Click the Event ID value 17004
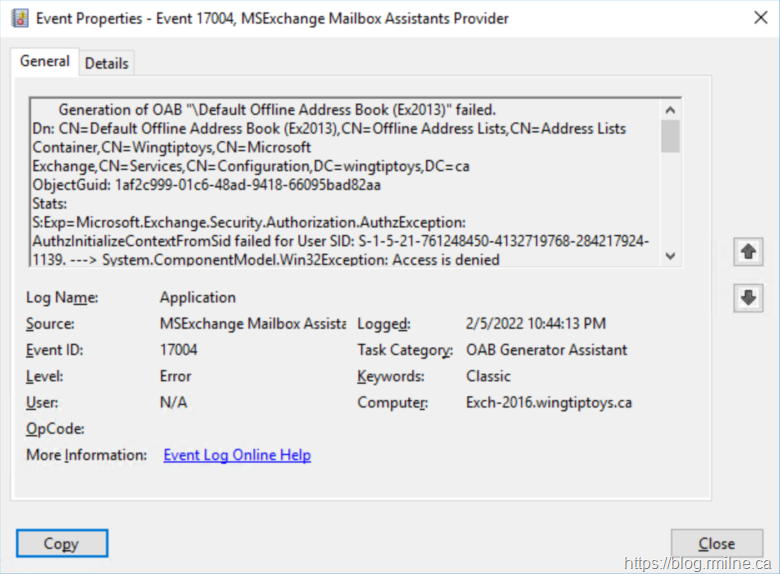 click(x=179, y=350)
